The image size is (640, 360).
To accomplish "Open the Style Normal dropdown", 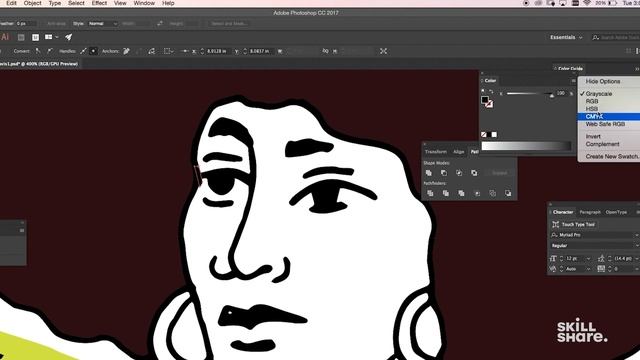I will [x=102, y=24].
